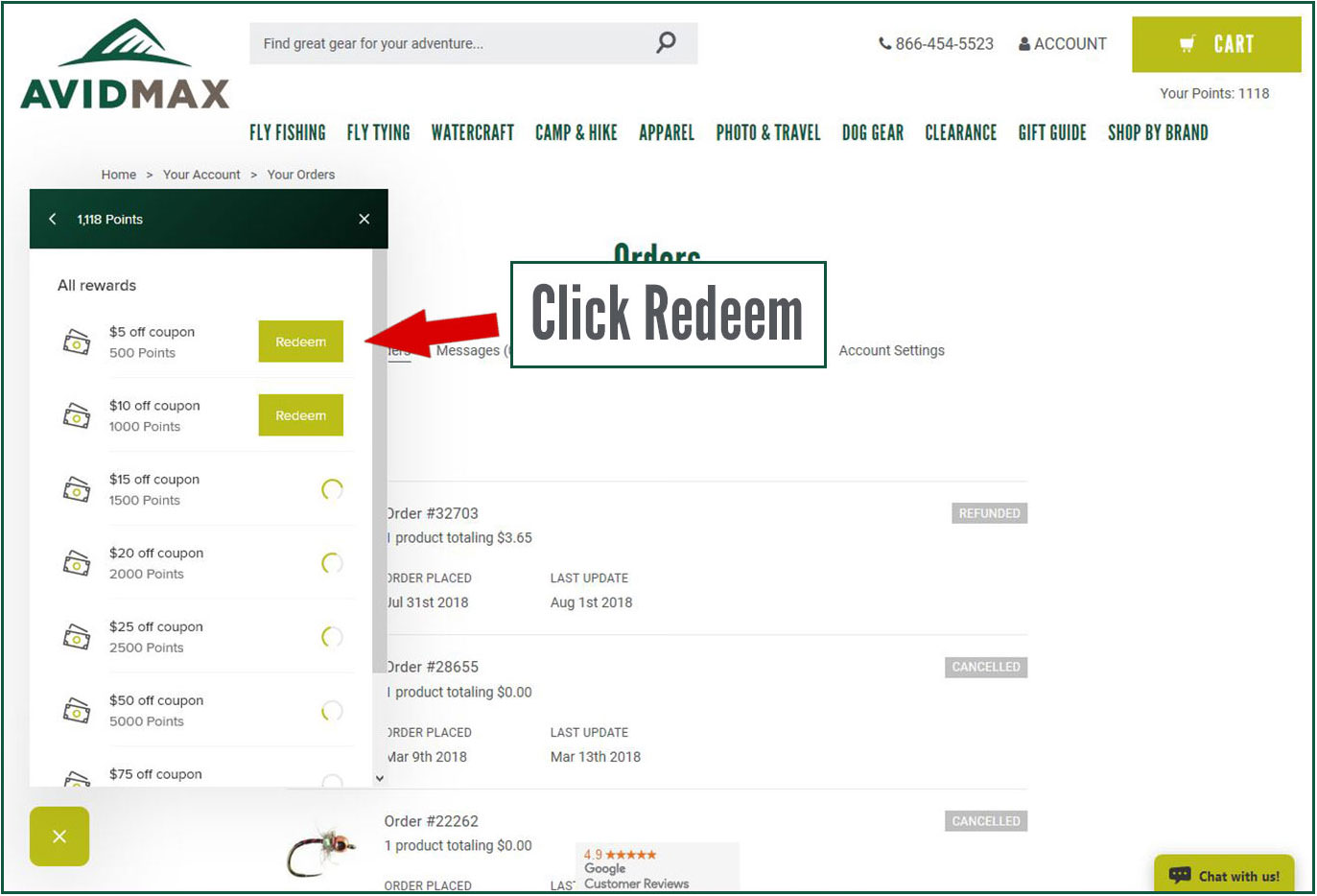Open the shopping CART button
Viewport: 1317px width, 896px height.
[x=1216, y=44]
